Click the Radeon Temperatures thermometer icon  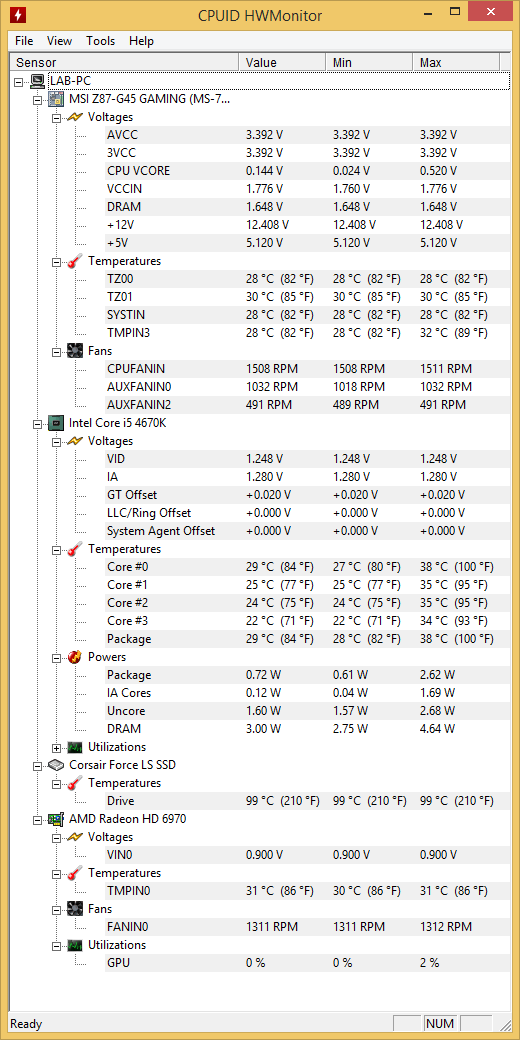pos(75,873)
